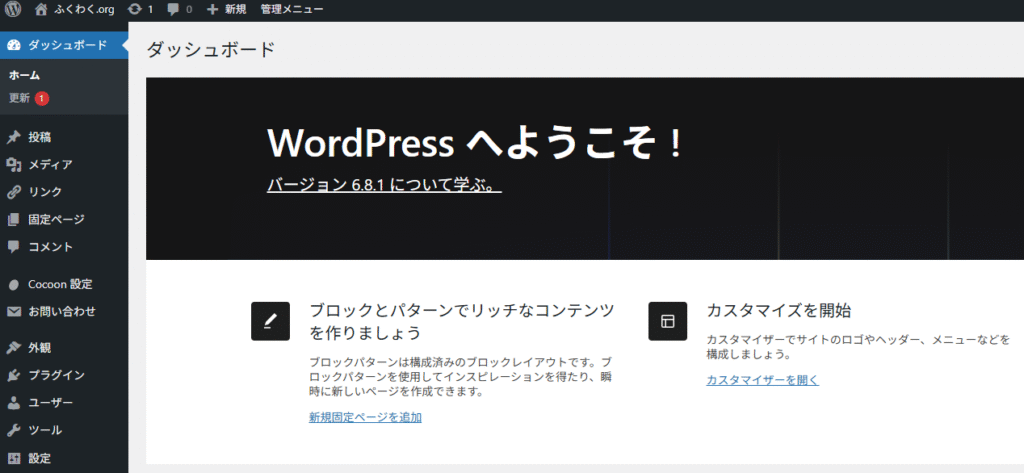Click the コメント bubble icon in sidebar

tap(14, 247)
